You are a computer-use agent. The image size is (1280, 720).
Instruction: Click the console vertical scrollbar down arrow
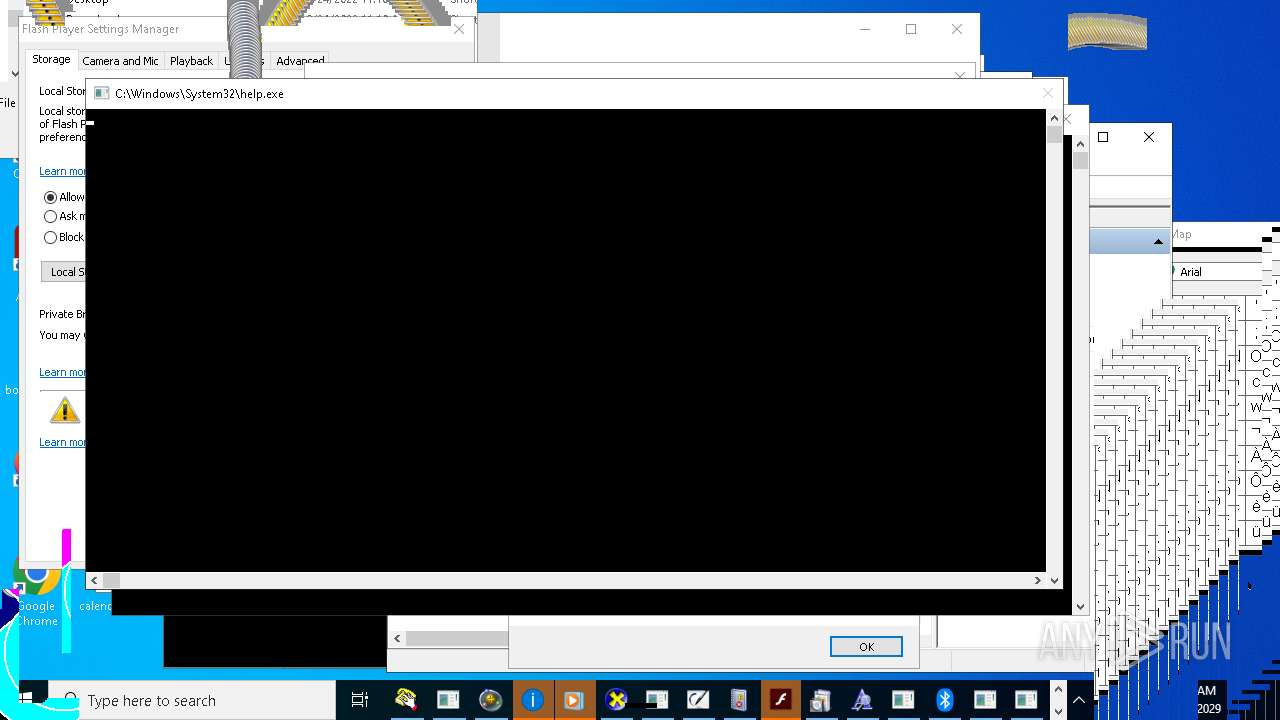pos(1054,580)
